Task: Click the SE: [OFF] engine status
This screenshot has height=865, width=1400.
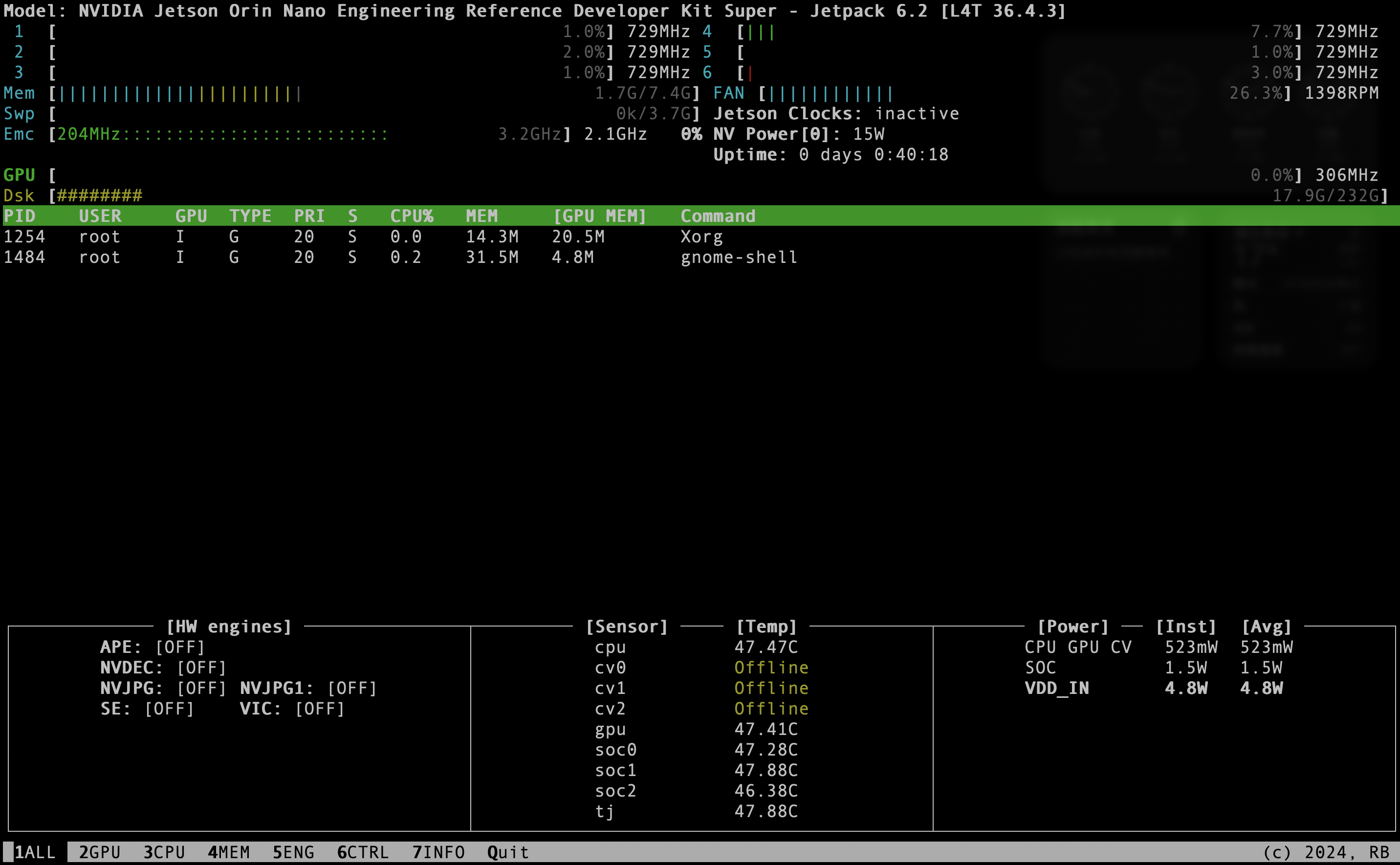Action: pyautogui.click(x=147, y=710)
